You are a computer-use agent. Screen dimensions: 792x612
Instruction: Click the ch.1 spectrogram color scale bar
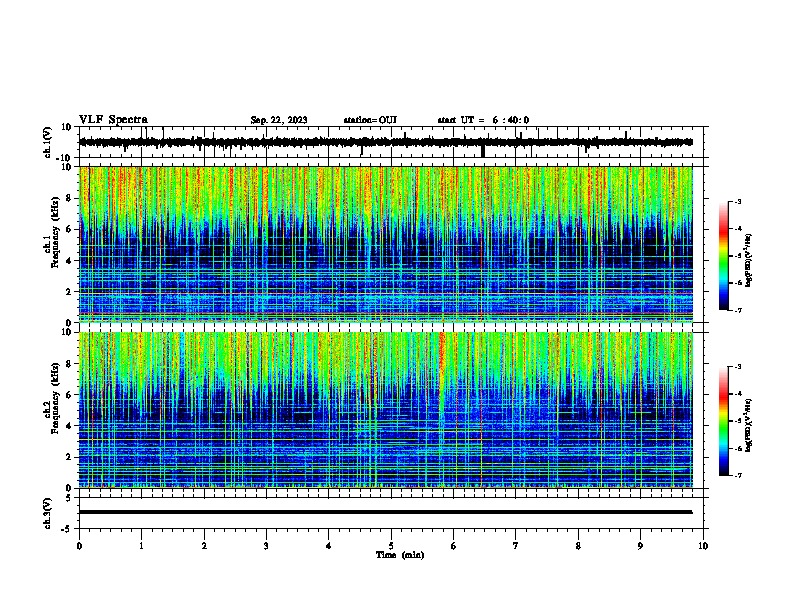pos(724,256)
